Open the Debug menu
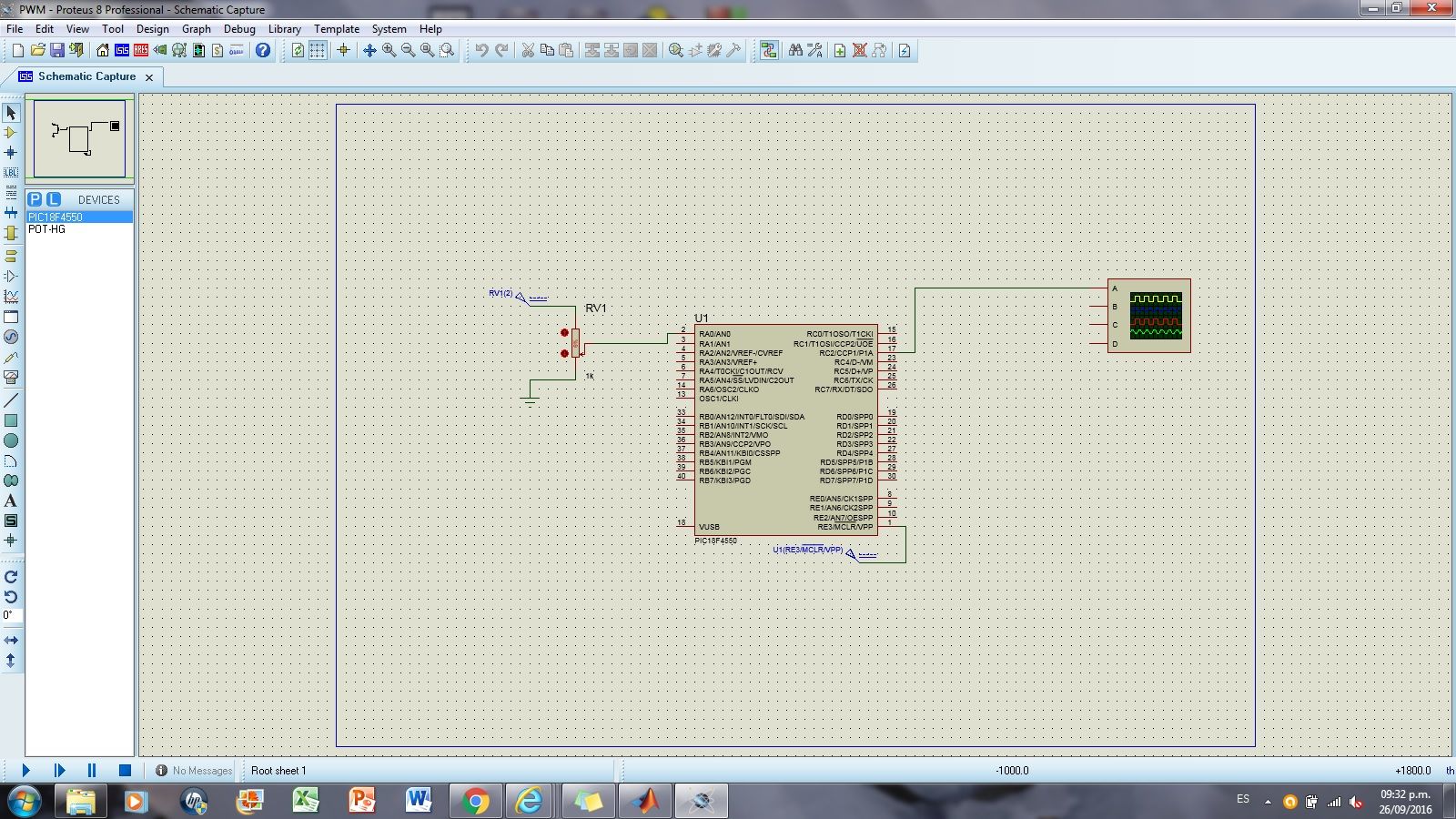Screen dimensions: 1456x819 pyautogui.click(x=239, y=29)
